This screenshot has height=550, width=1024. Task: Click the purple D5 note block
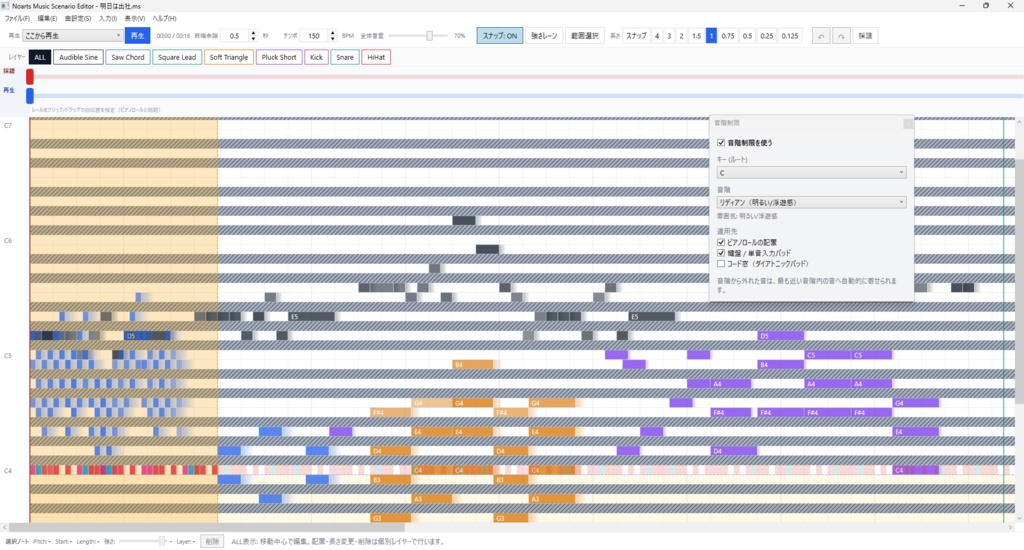780,336
